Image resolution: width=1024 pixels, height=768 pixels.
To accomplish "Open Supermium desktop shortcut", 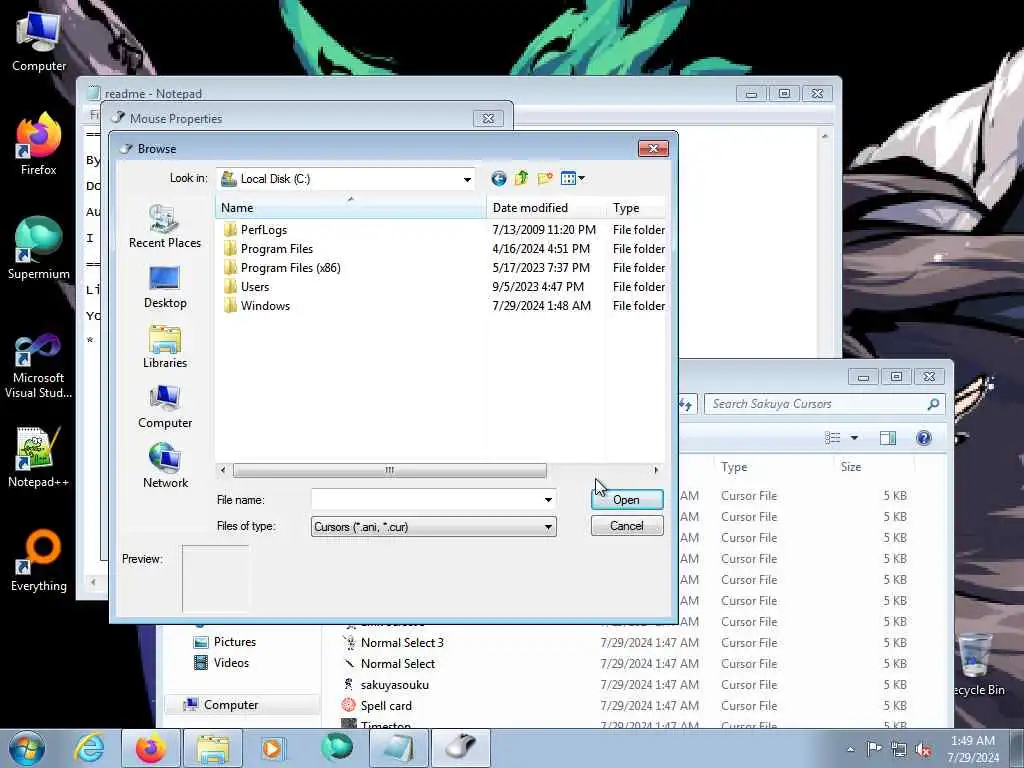I will click(x=39, y=249).
